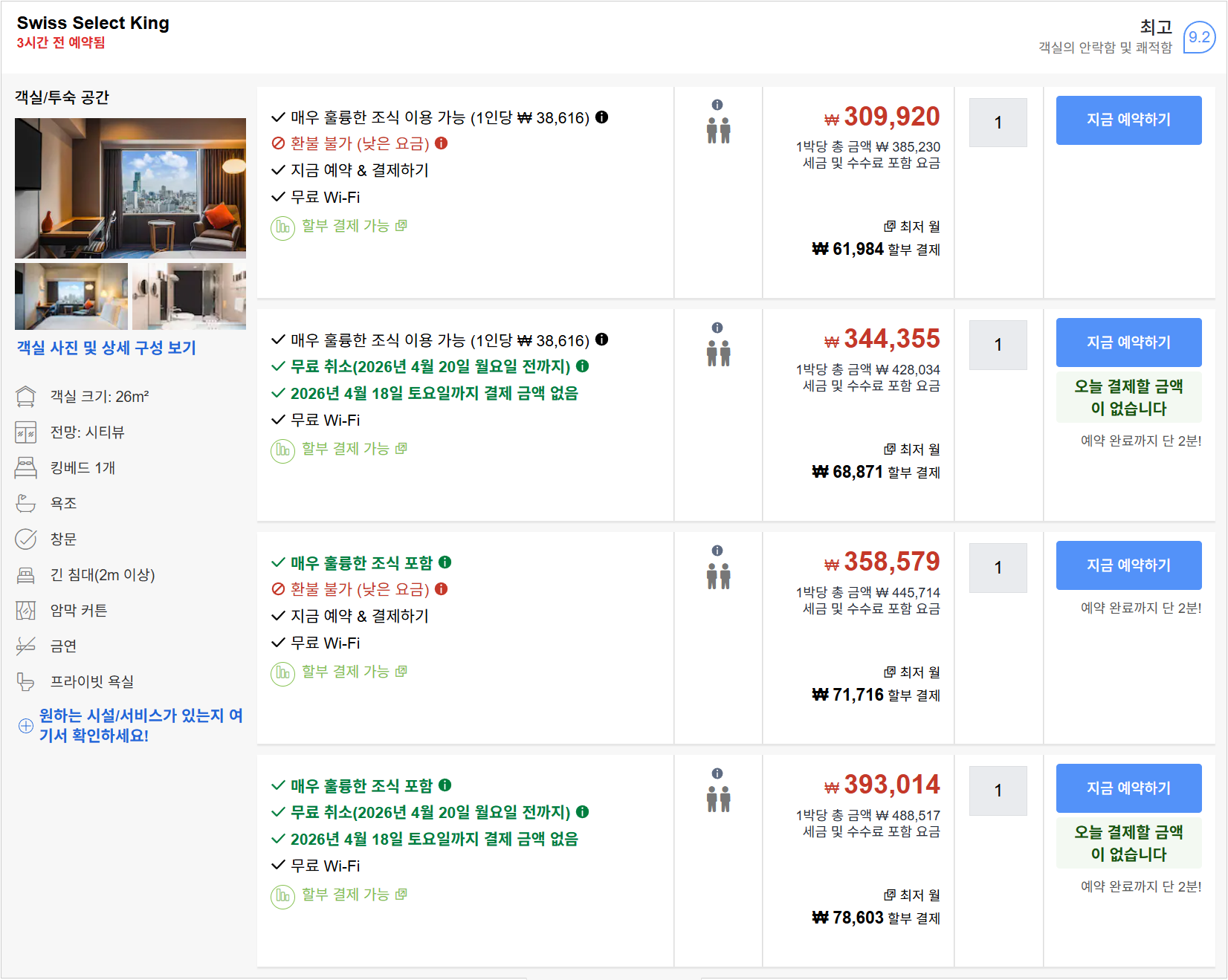Click green info icon beside ₩393,014 free cancellation
The width and height of the screenshot is (1228, 980).
(x=583, y=811)
